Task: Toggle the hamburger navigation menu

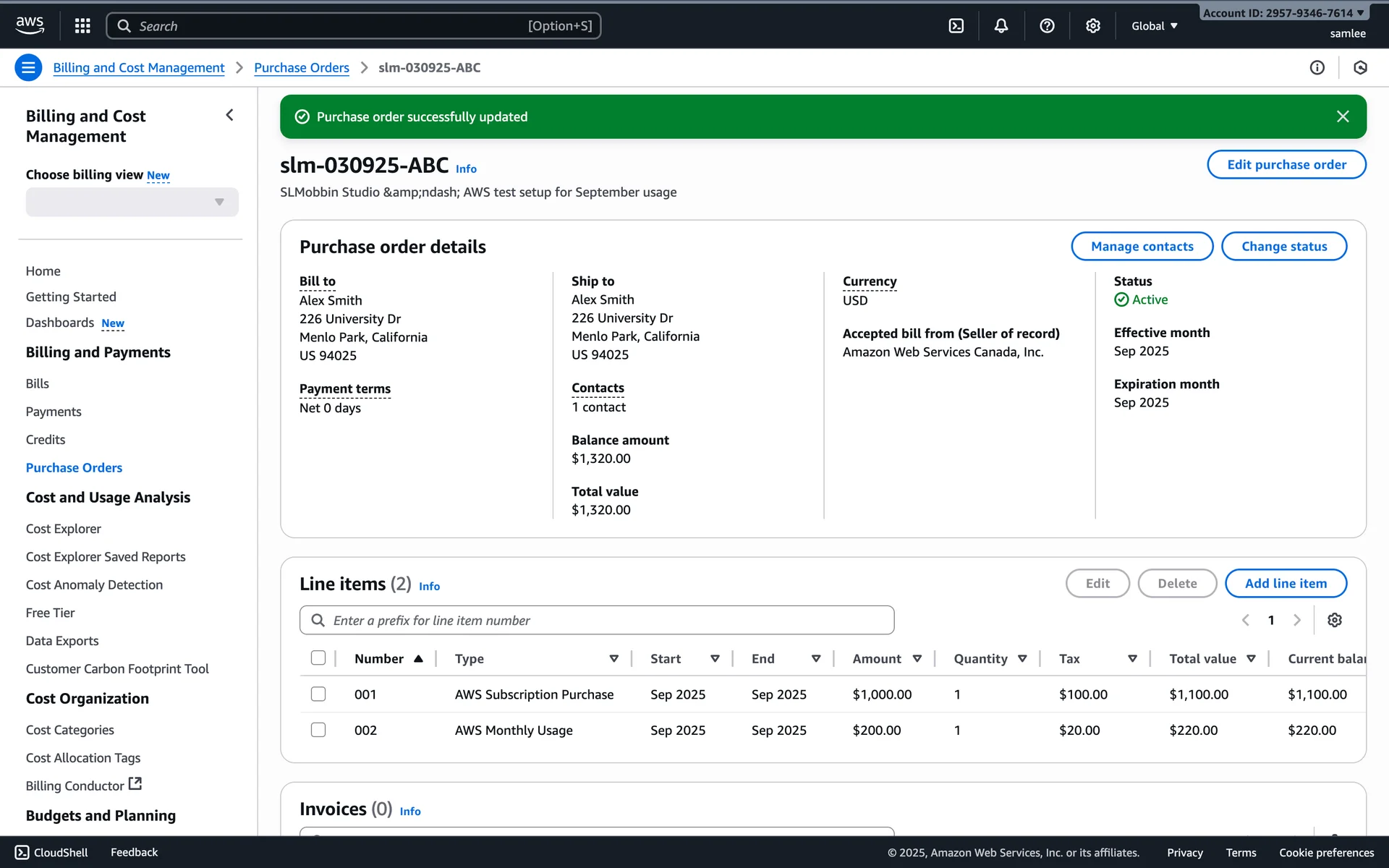Action: (28, 68)
